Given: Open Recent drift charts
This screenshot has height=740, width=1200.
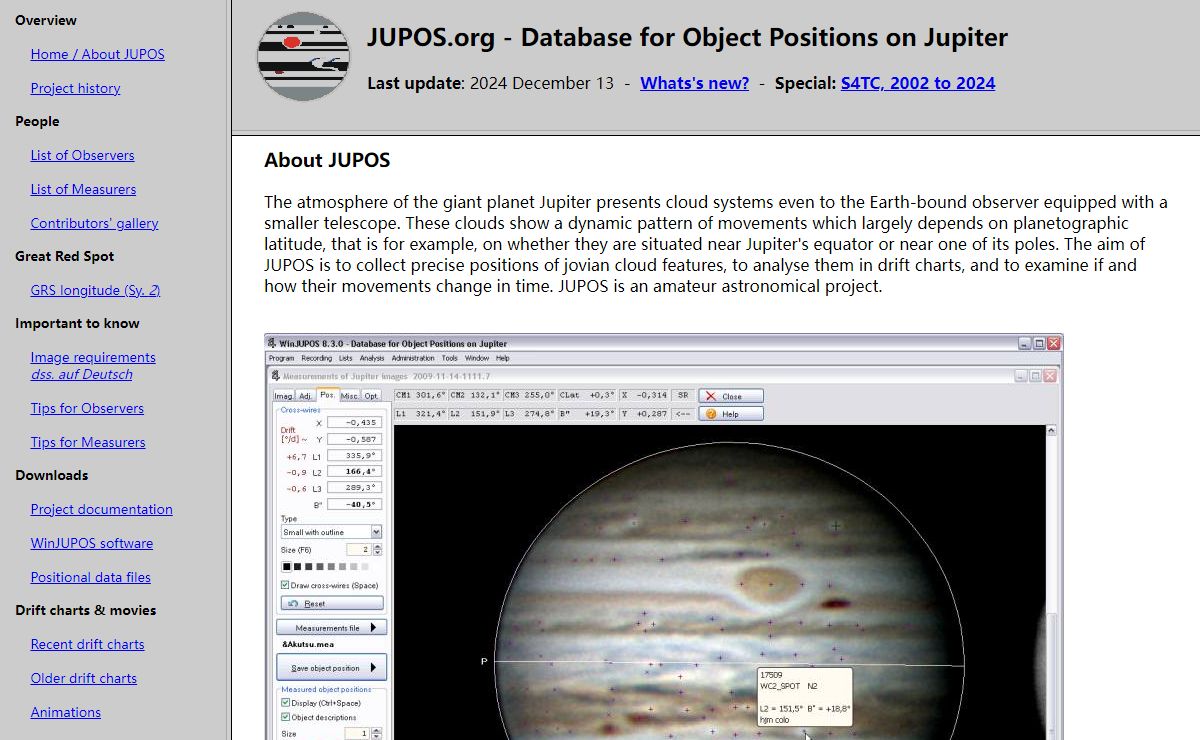Looking at the screenshot, I should tap(87, 644).
